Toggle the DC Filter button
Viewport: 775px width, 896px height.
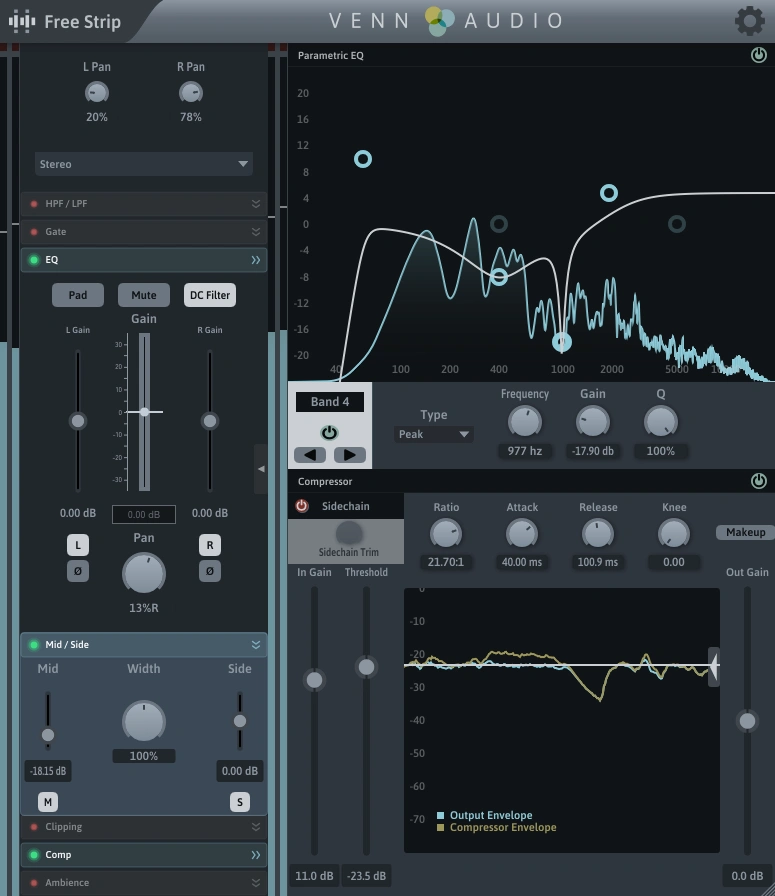[x=210, y=295]
